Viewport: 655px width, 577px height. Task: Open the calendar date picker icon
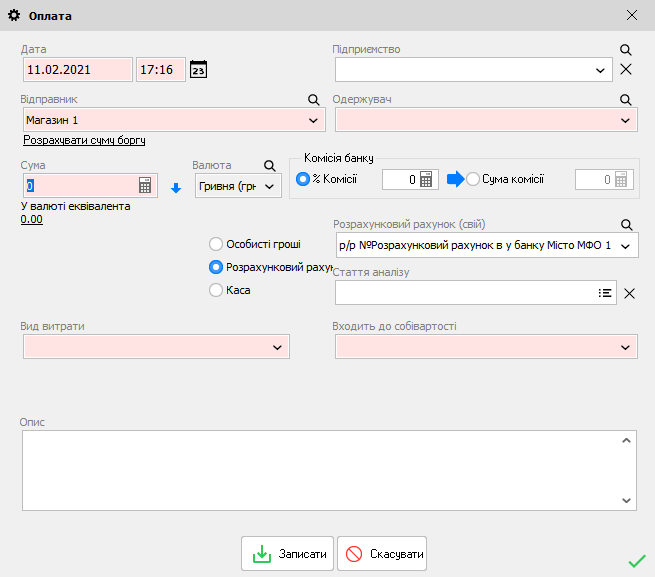coord(199,70)
